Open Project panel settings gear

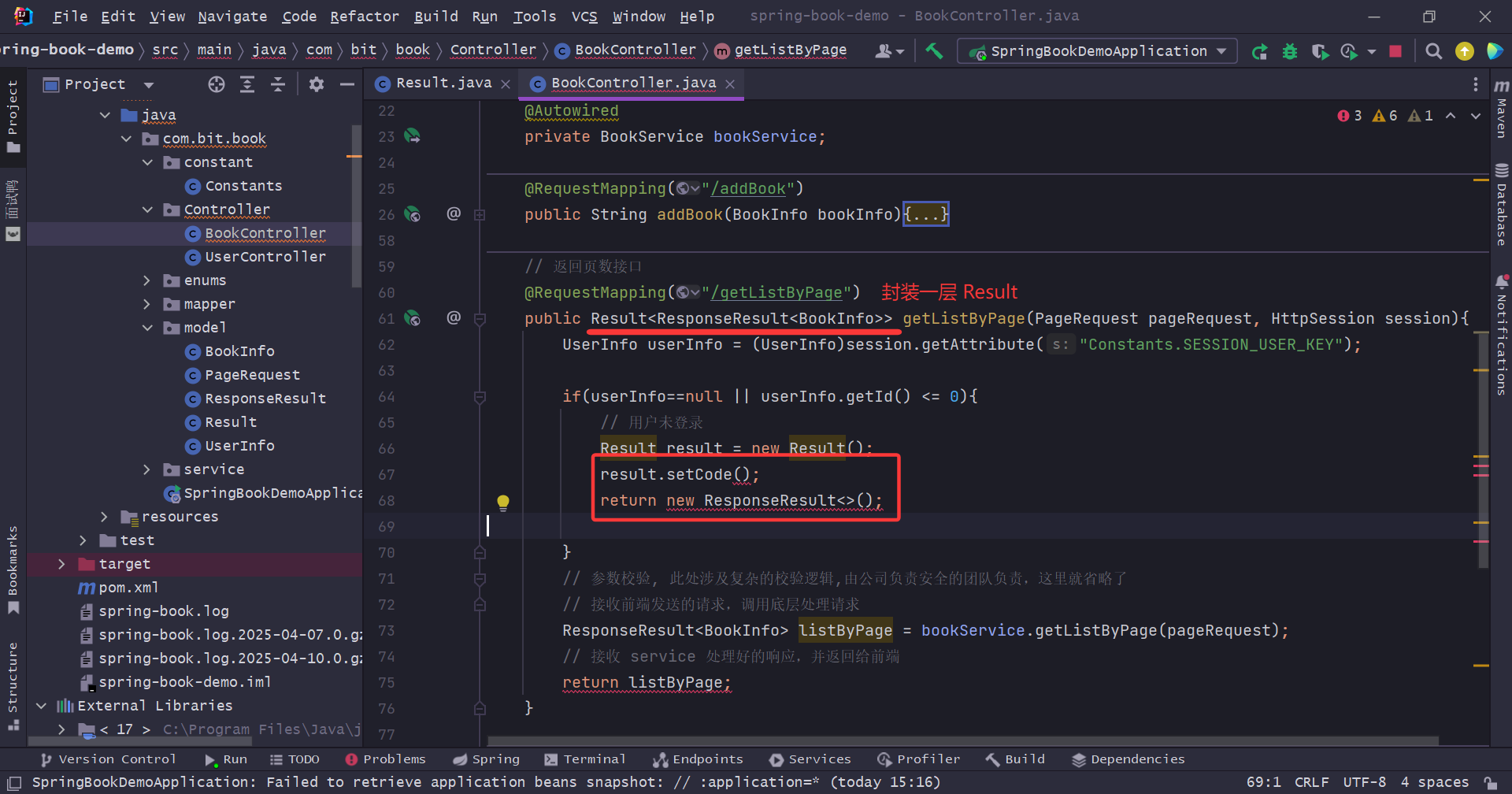tap(317, 84)
